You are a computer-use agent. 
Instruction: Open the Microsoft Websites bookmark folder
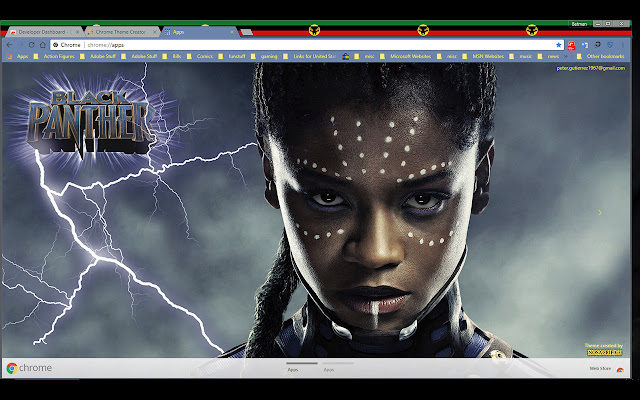tap(405, 56)
